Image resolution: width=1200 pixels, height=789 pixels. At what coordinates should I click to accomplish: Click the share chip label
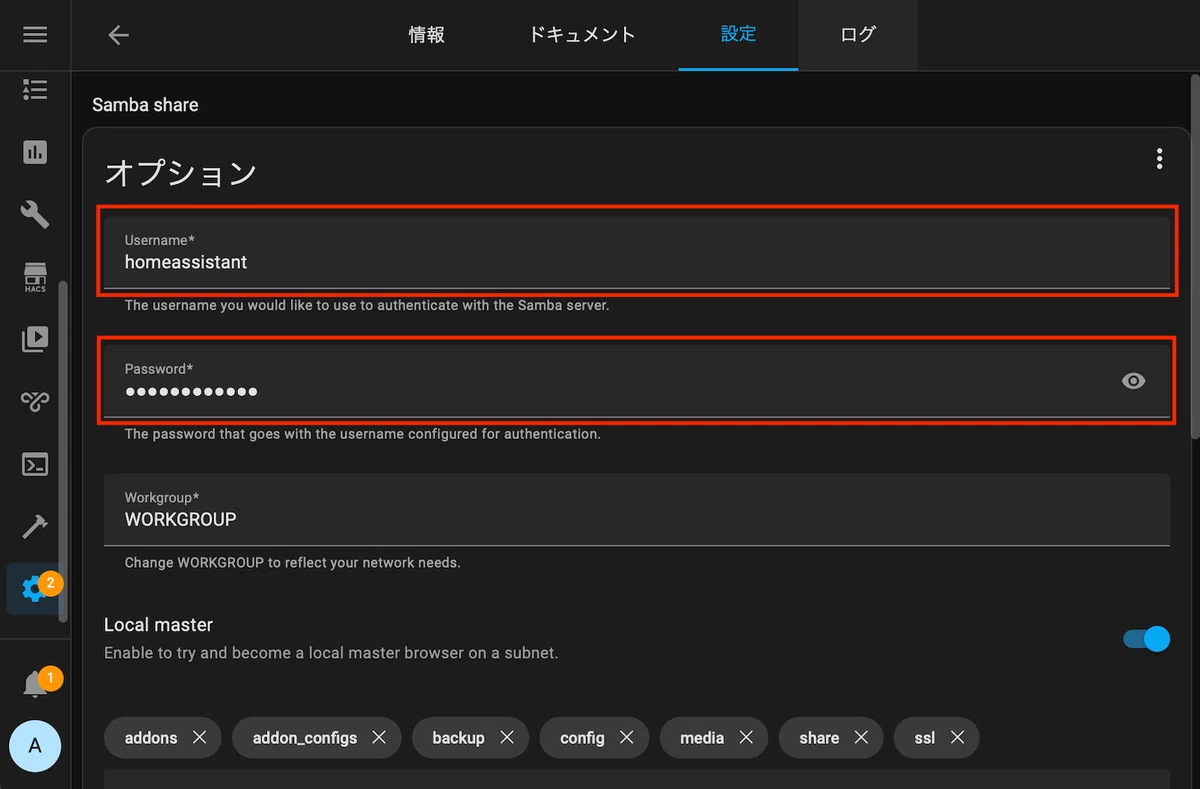coord(819,737)
